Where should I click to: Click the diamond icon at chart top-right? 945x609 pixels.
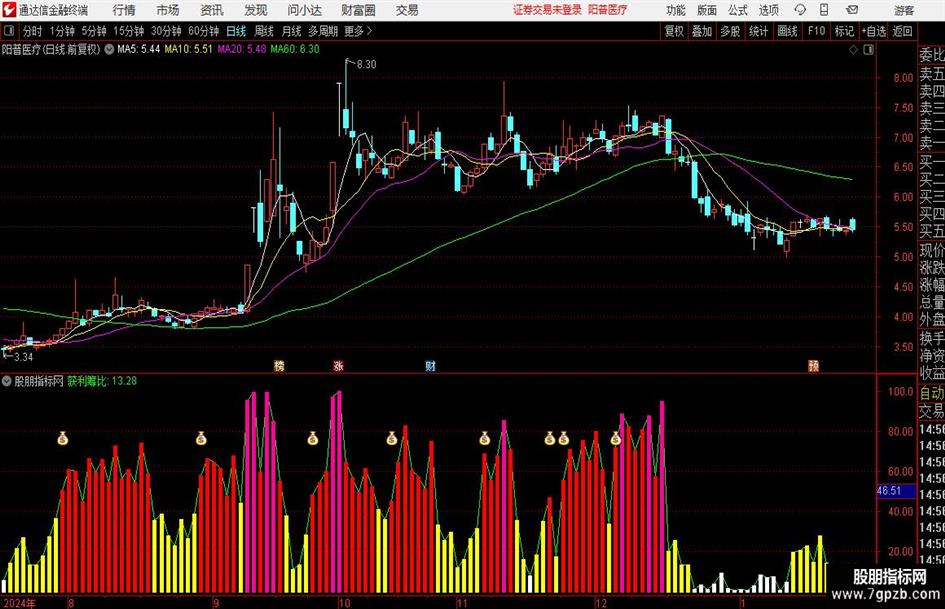(x=853, y=50)
